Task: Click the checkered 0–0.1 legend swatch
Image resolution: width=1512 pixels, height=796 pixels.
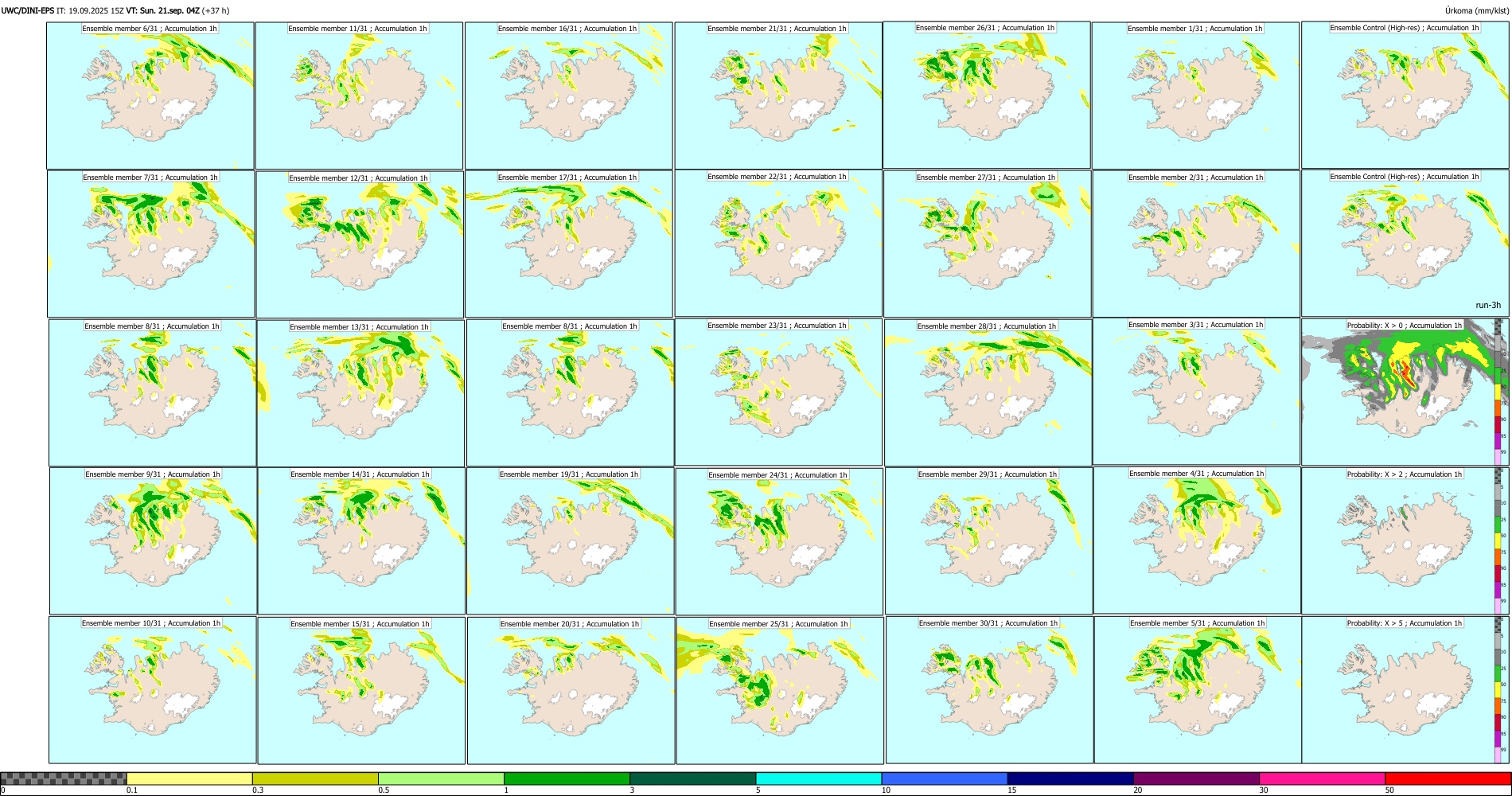Action: coord(64,778)
